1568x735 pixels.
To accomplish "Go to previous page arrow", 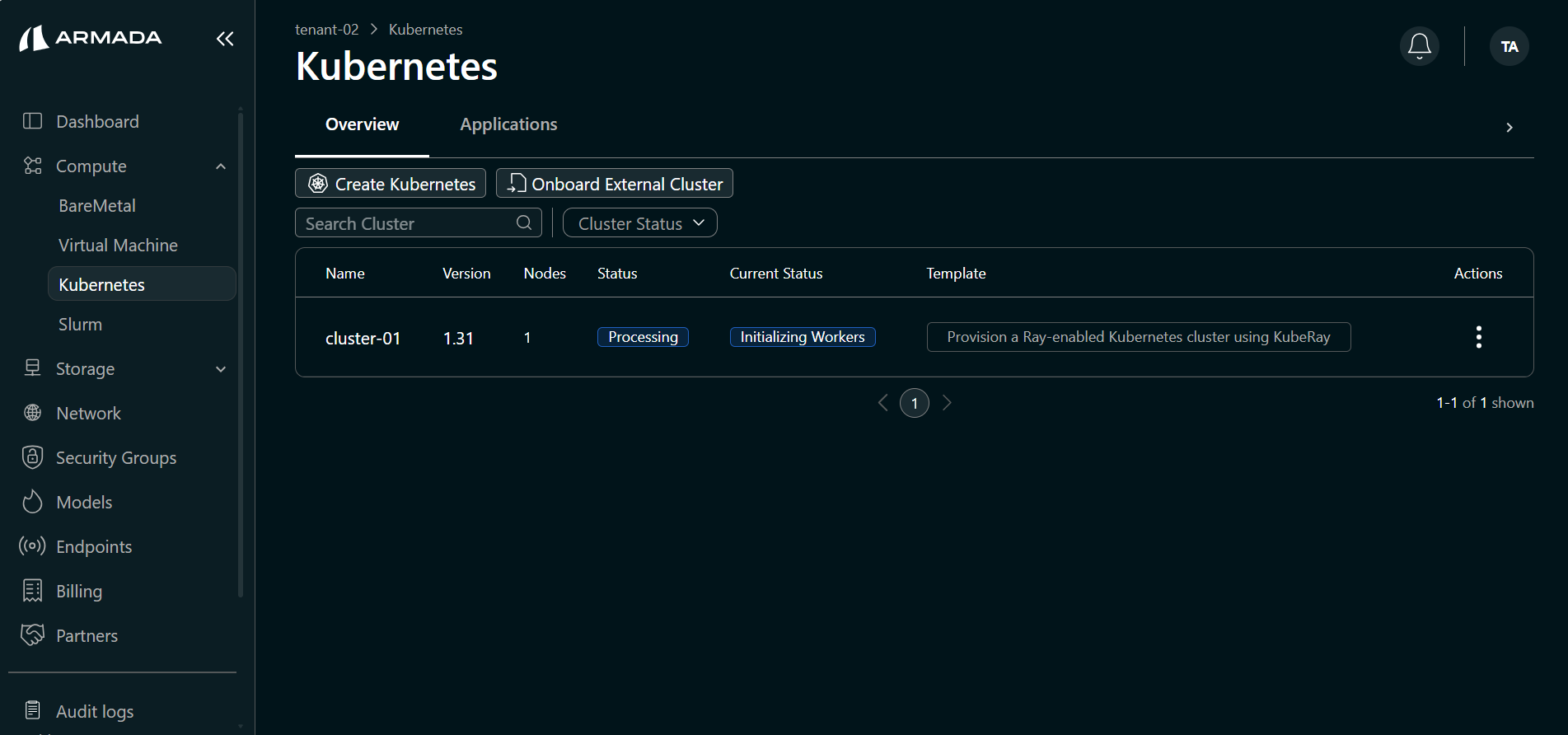I will pos(883,403).
